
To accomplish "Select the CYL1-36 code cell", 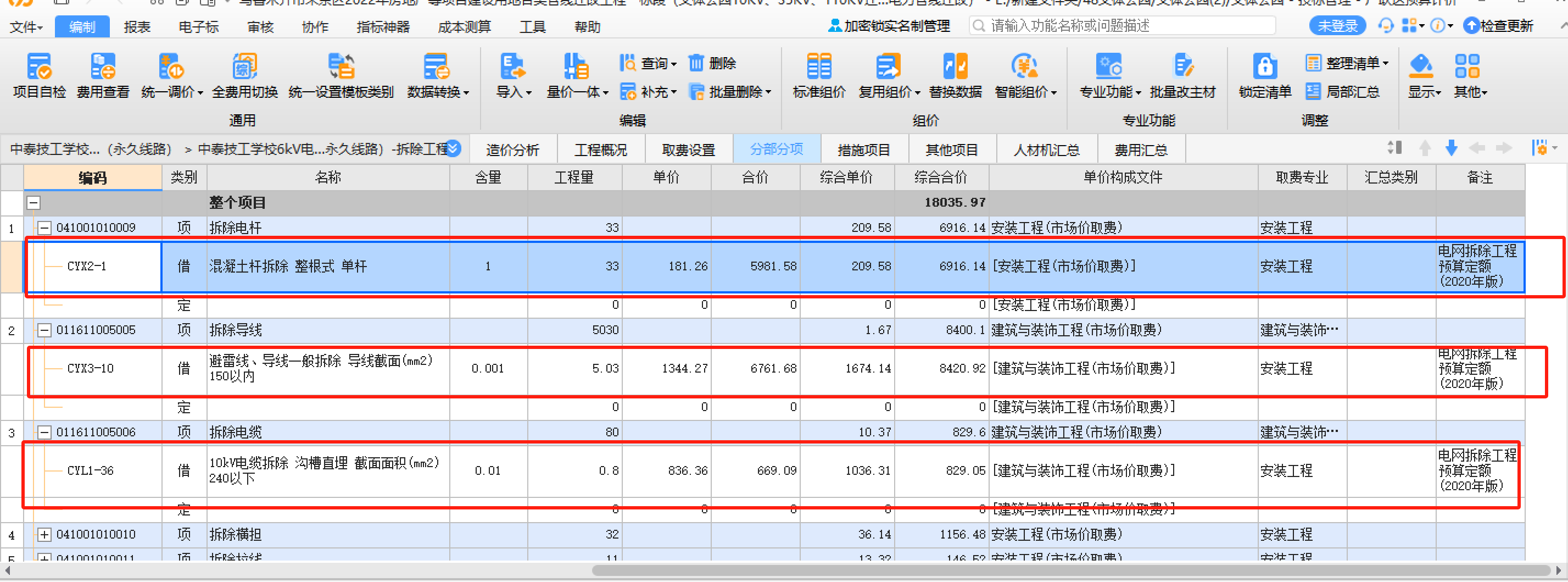I will pos(93,470).
